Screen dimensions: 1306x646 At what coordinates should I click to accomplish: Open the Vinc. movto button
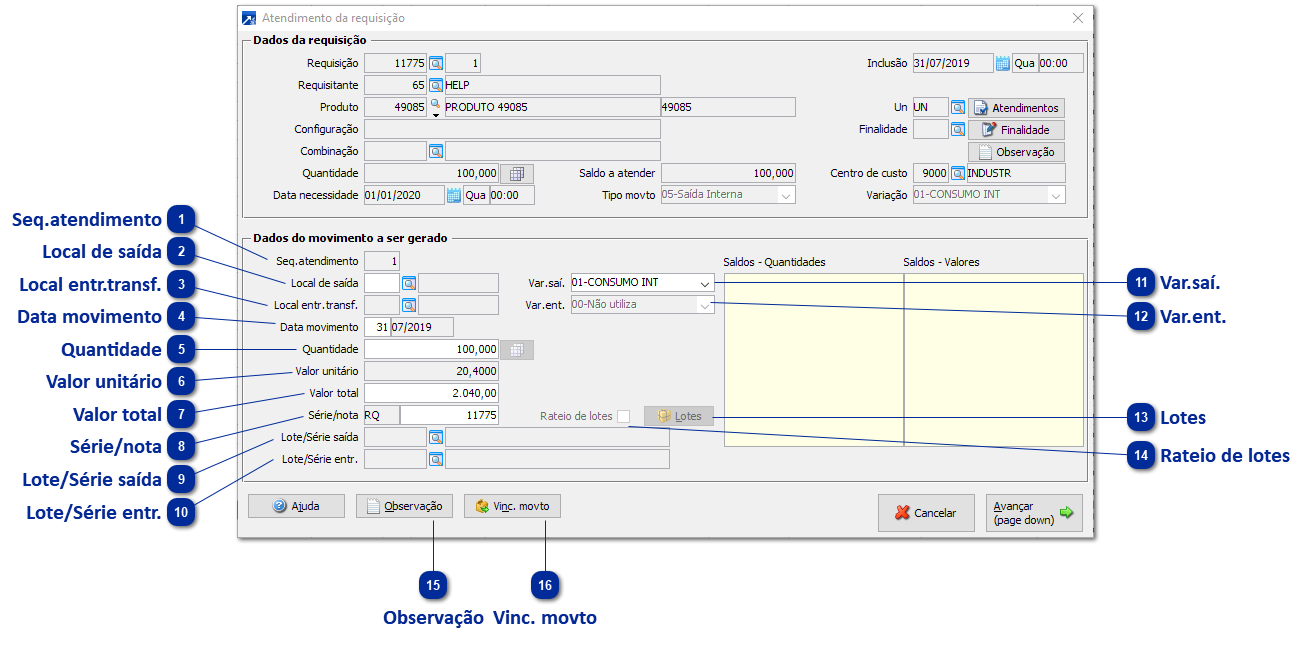[x=512, y=507]
